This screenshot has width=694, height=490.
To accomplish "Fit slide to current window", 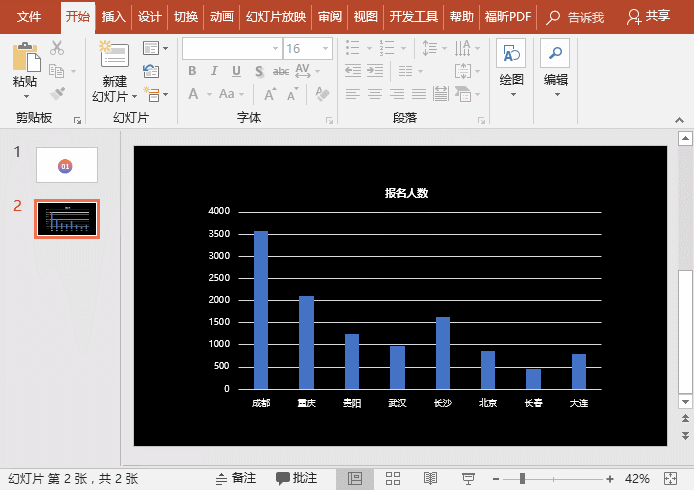I will point(674,479).
